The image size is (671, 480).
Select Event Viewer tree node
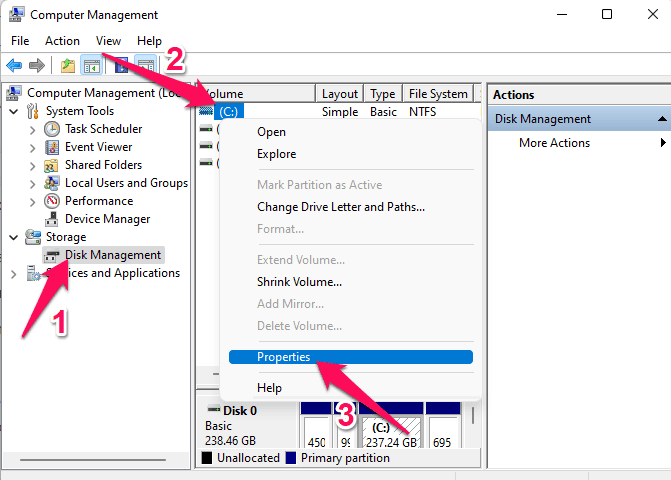point(98,147)
